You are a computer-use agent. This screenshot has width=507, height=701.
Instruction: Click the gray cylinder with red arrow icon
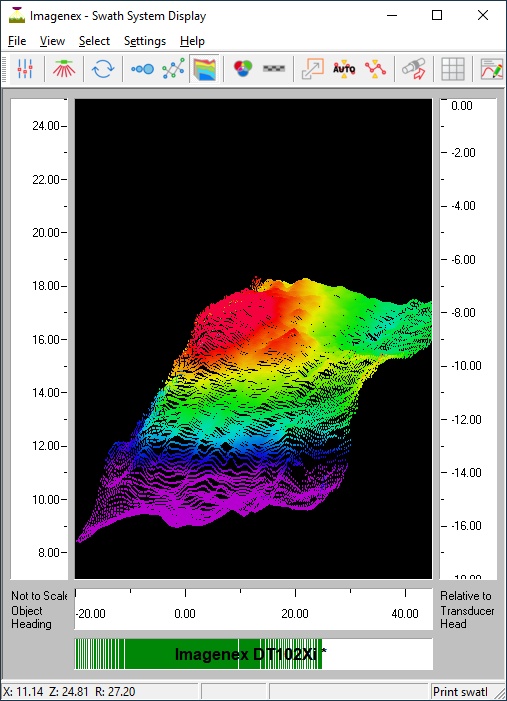coord(414,69)
